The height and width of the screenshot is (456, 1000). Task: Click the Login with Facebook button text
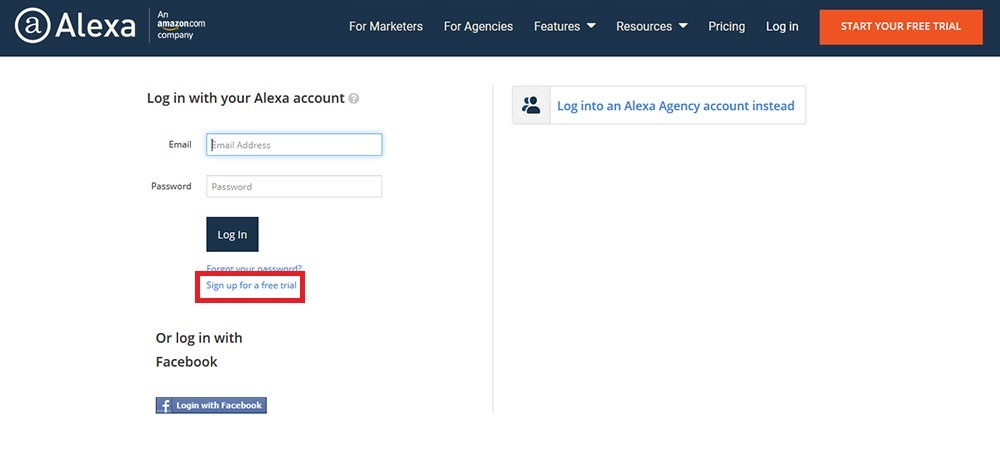point(219,405)
